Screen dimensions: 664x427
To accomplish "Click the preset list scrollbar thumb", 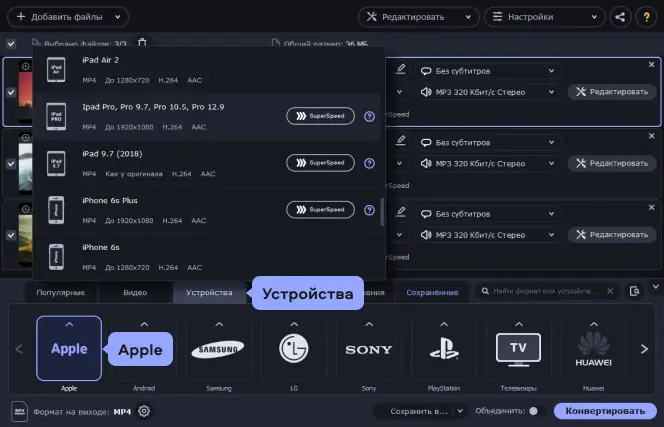I will 382,212.
